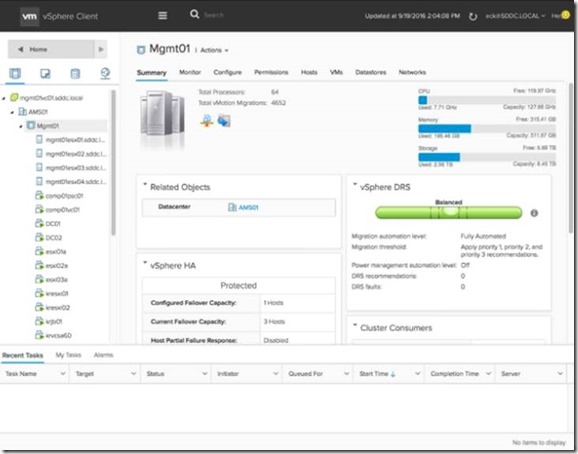Click the VM icon next to DC02
The height and width of the screenshot is (454, 578).
pyautogui.click(x=39, y=237)
